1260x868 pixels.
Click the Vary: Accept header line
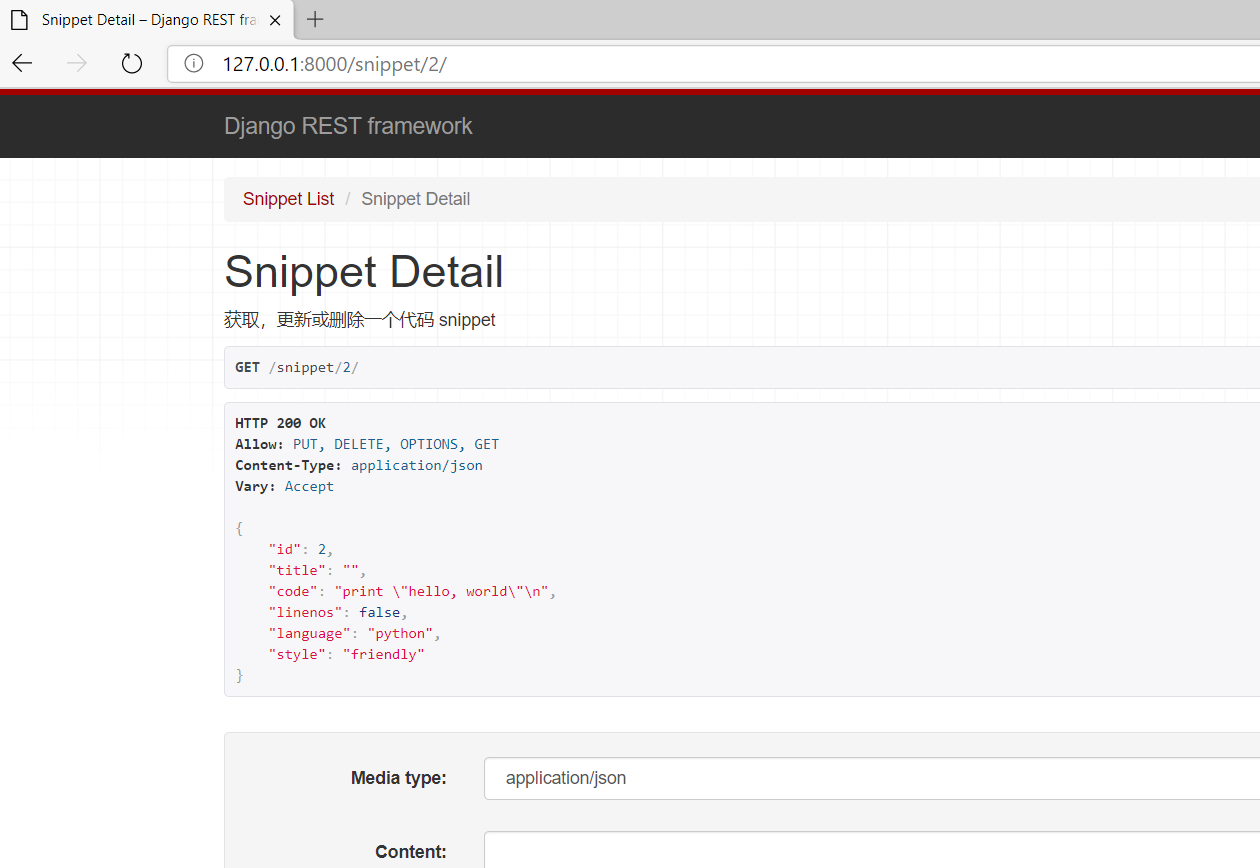(284, 486)
